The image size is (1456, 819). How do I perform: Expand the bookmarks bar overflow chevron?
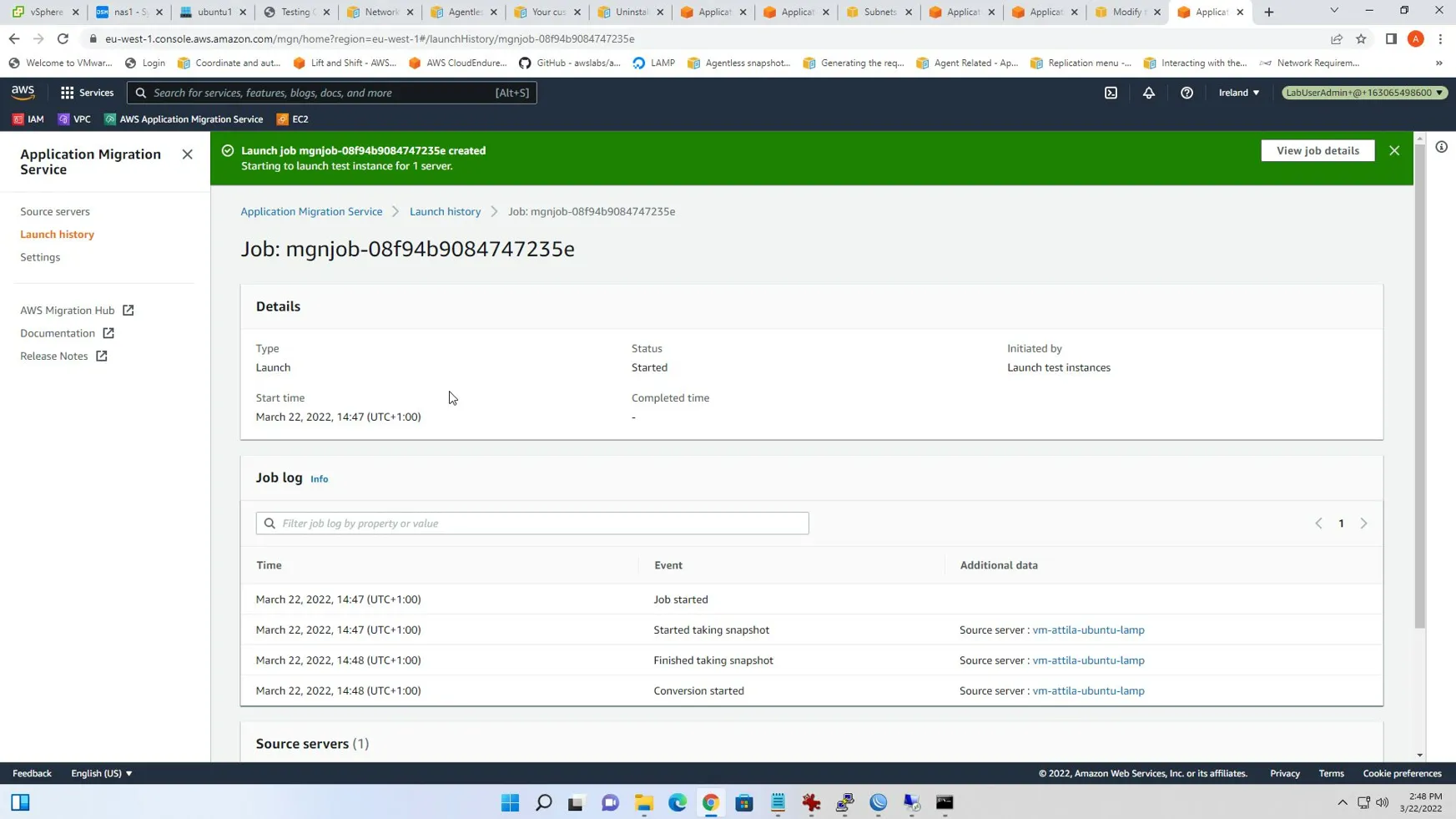pyautogui.click(x=1438, y=63)
